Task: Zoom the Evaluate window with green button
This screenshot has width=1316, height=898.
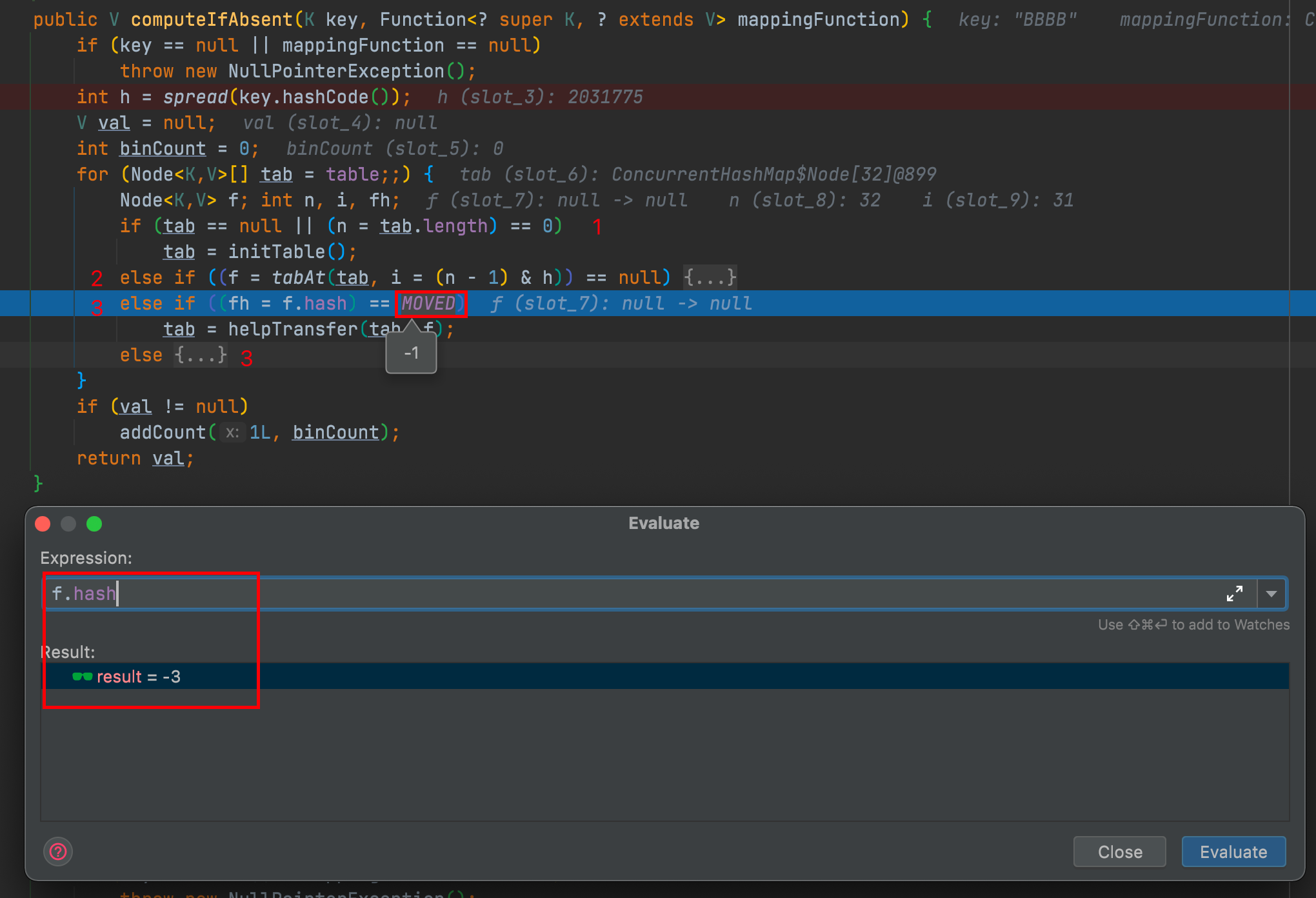Action: click(94, 524)
